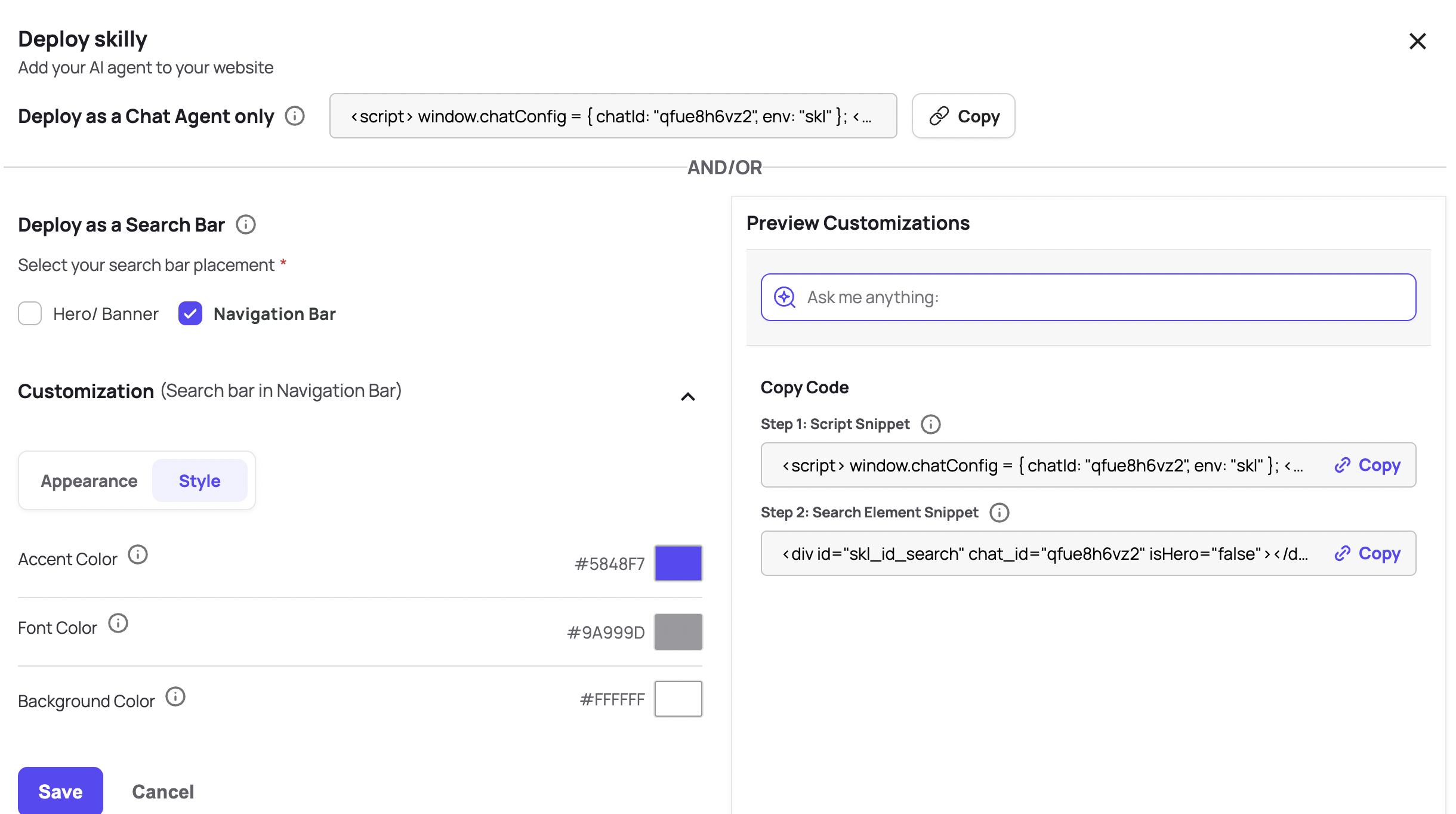The width and height of the screenshot is (1456, 814).
Task: Click info icon next to Deploy as Chat Agent only
Action: (295, 116)
